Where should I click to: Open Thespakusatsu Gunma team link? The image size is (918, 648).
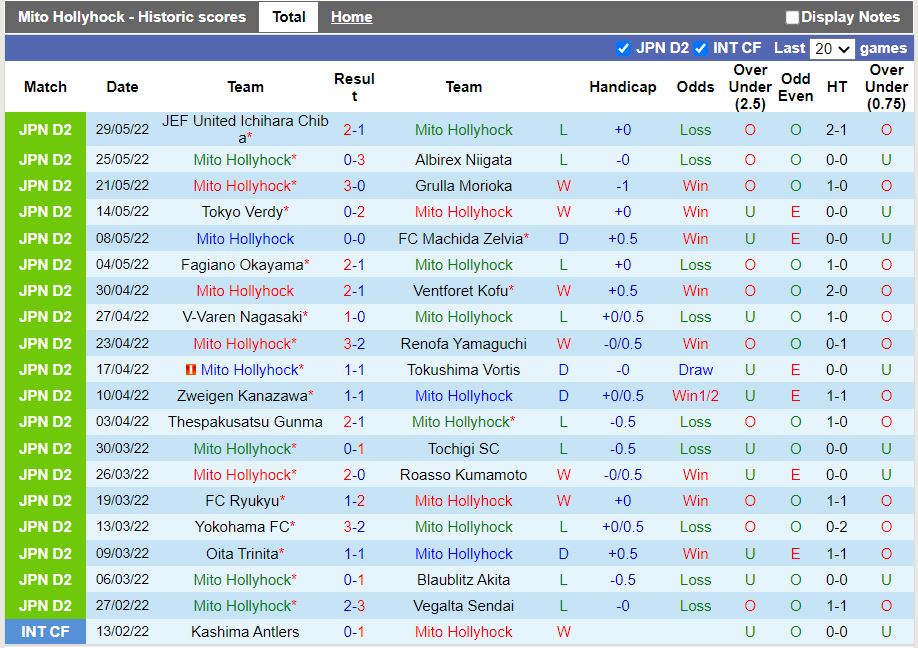click(x=245, y=422)
